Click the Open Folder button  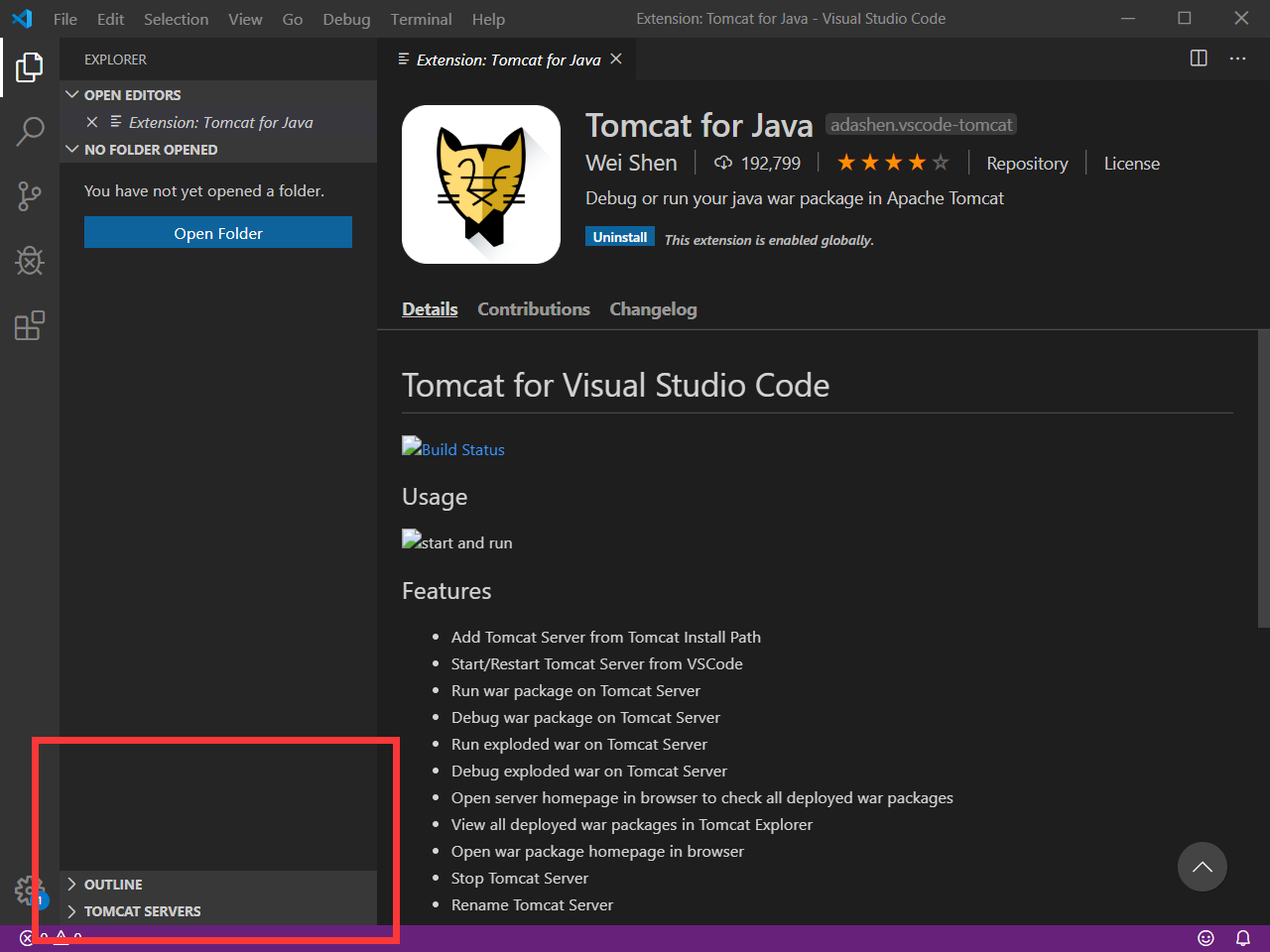[x=217, y=231]
